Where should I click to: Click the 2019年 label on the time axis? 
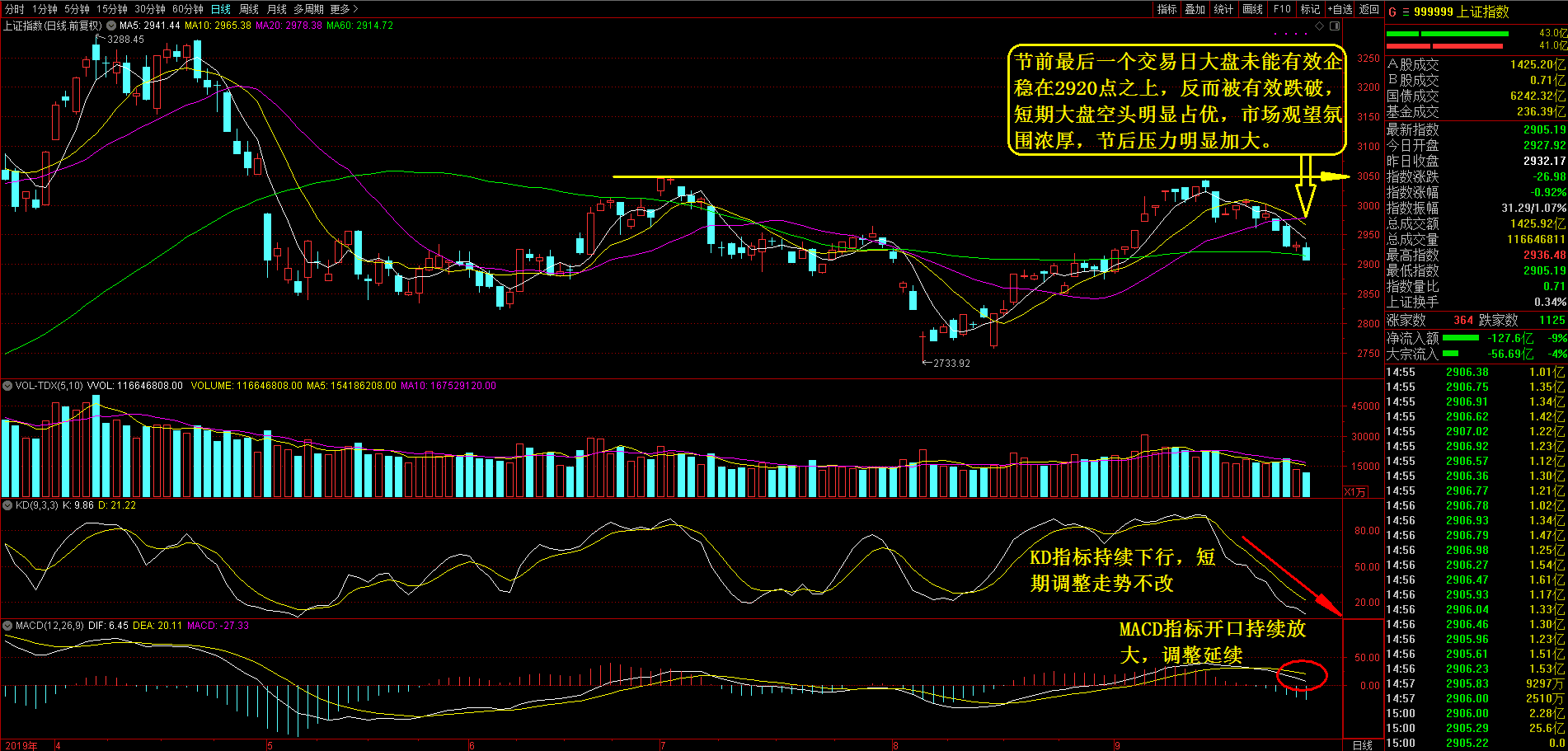[x=21, y=745]
